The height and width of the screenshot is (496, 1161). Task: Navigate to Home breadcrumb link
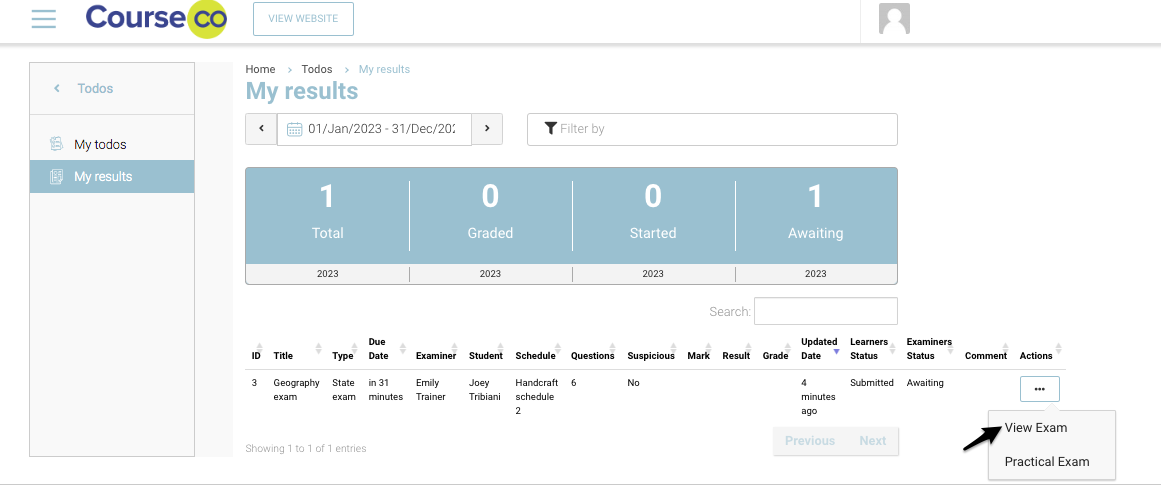click(x=260, y=69)
